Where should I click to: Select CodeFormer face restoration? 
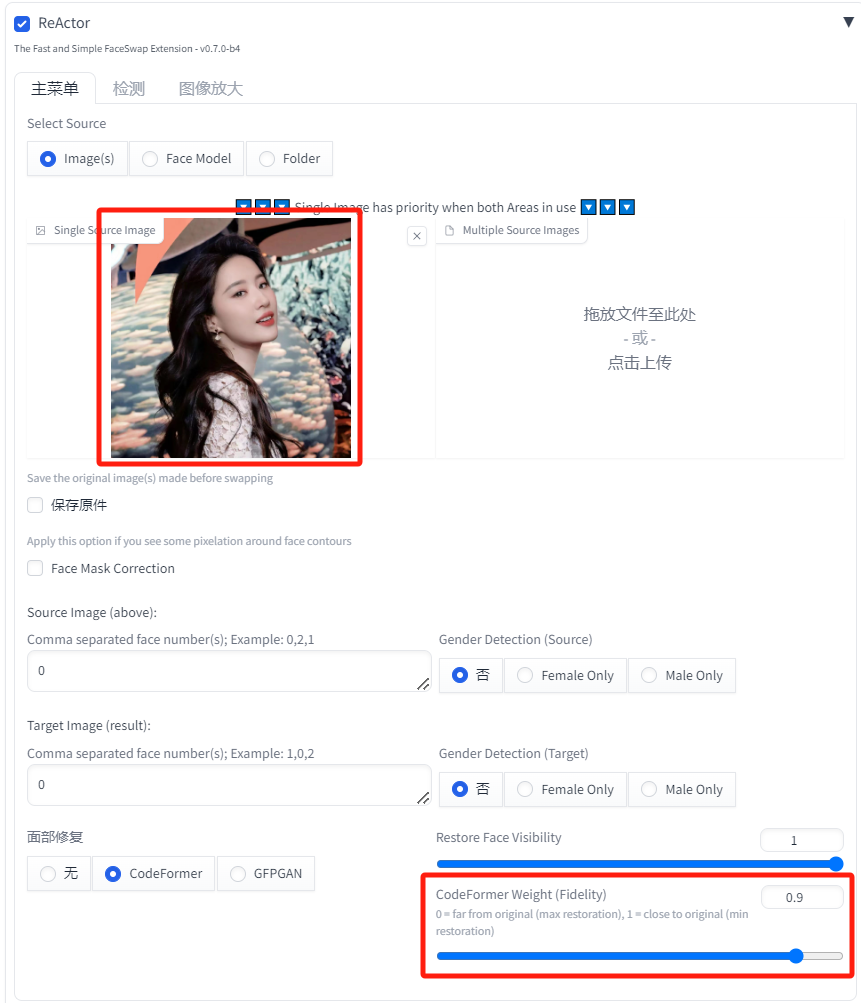tap(154, 873)
